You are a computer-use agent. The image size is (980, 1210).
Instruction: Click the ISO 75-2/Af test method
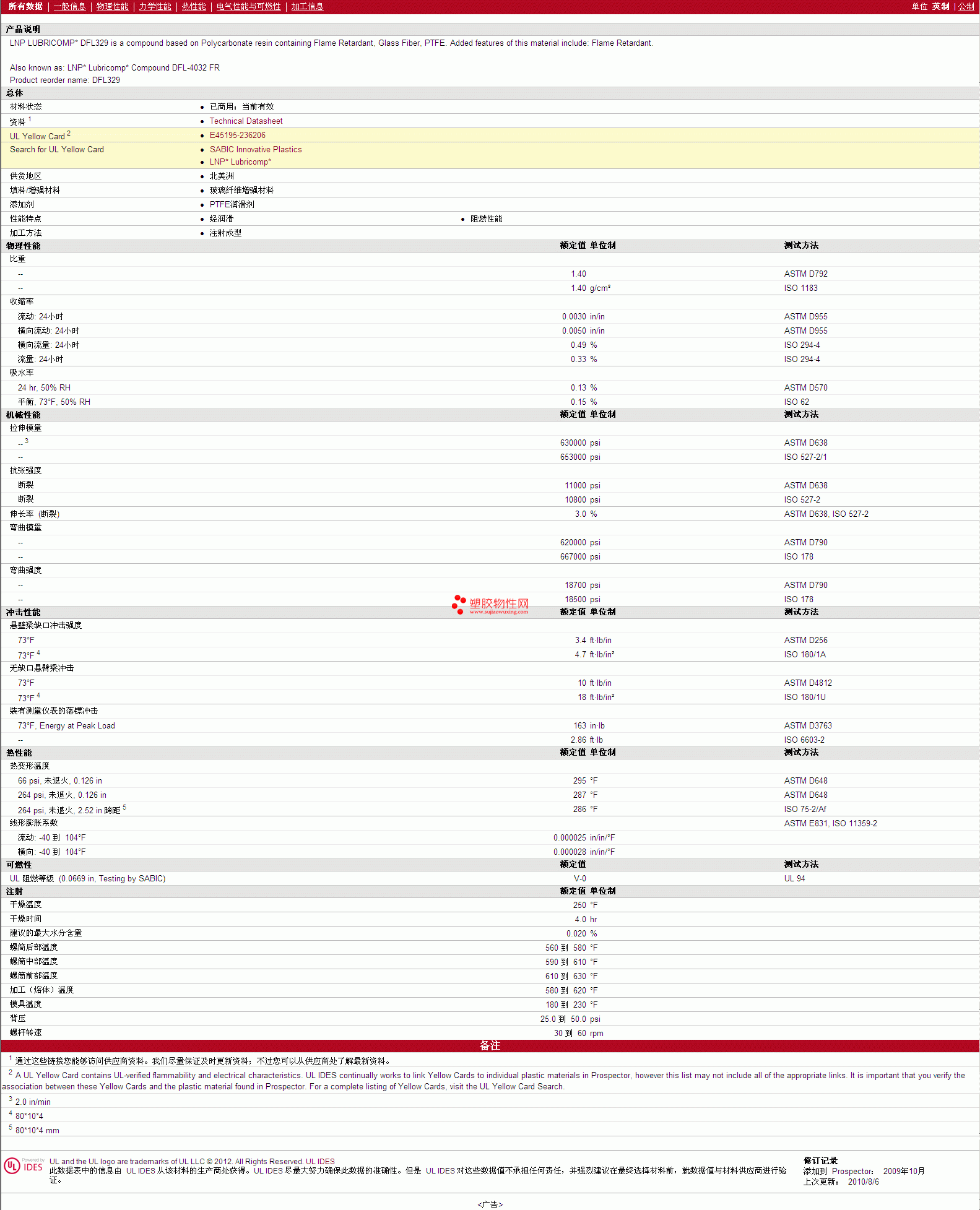[x=805, y=810]
